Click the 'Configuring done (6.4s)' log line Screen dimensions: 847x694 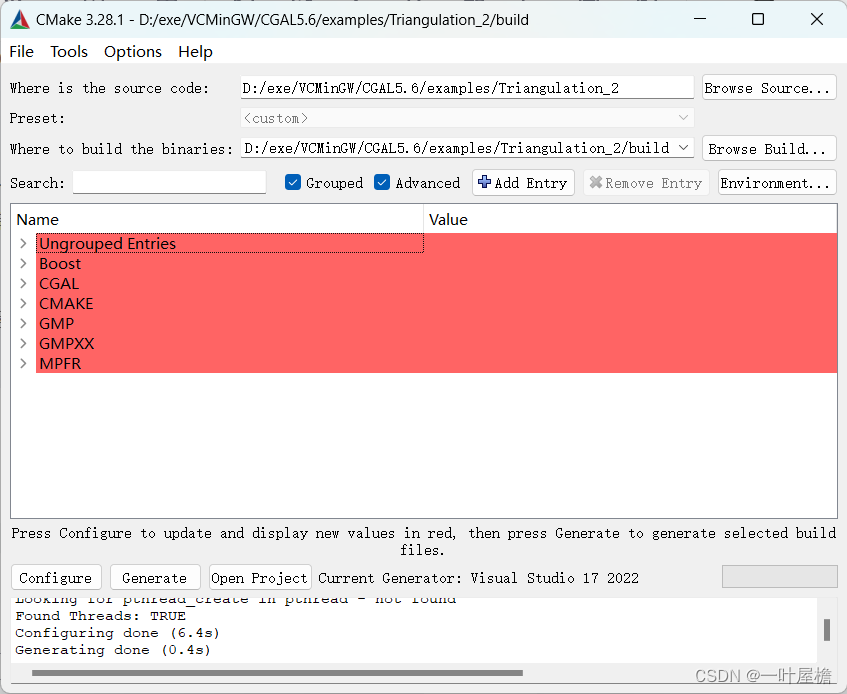117,632
